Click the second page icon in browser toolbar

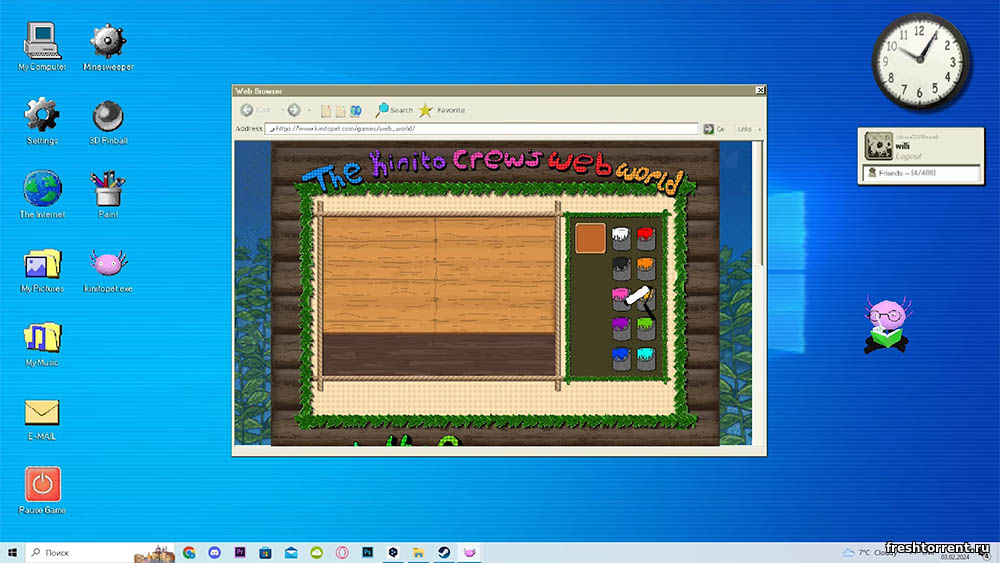[341, 111]
